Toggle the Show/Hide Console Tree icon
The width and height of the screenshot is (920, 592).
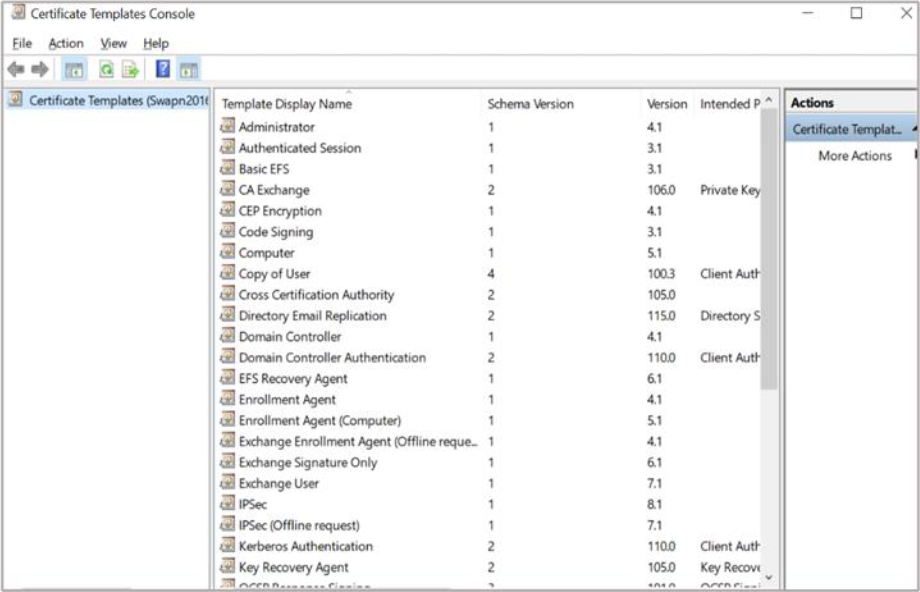pos(74,70)
